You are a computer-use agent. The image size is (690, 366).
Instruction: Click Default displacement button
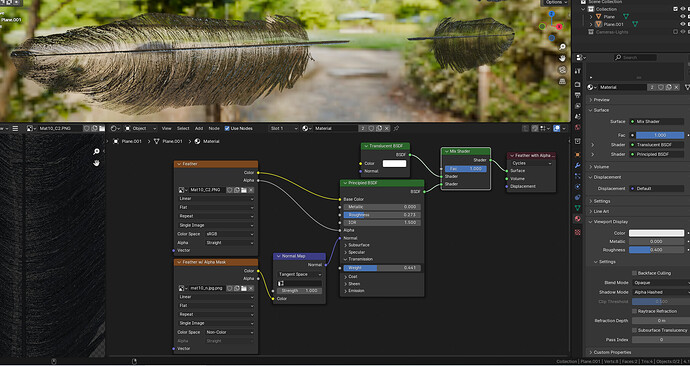coord(657,188)
